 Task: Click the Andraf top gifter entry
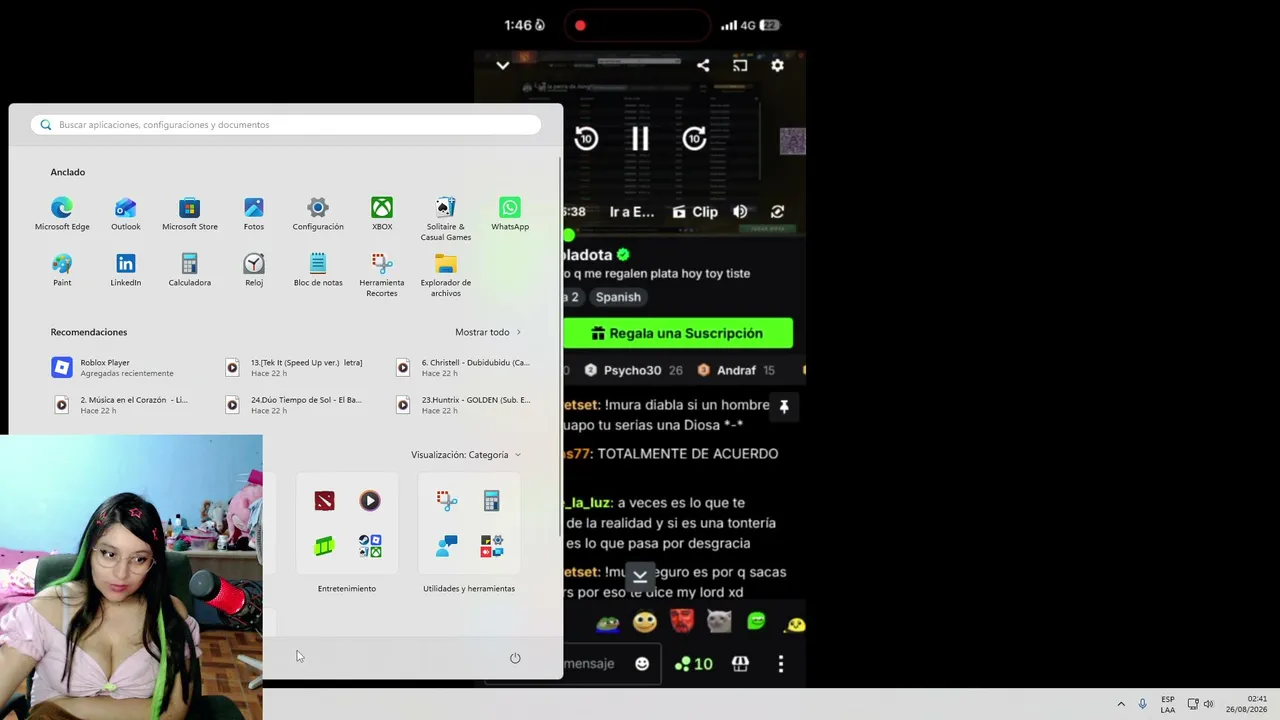point(736,370)
